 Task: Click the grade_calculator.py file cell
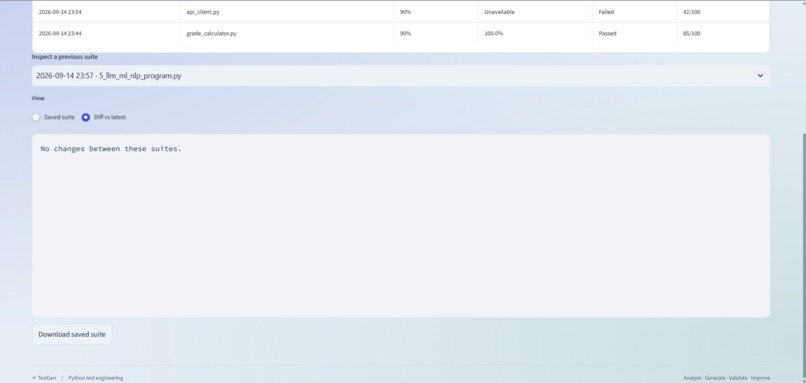tap(287, 33)
